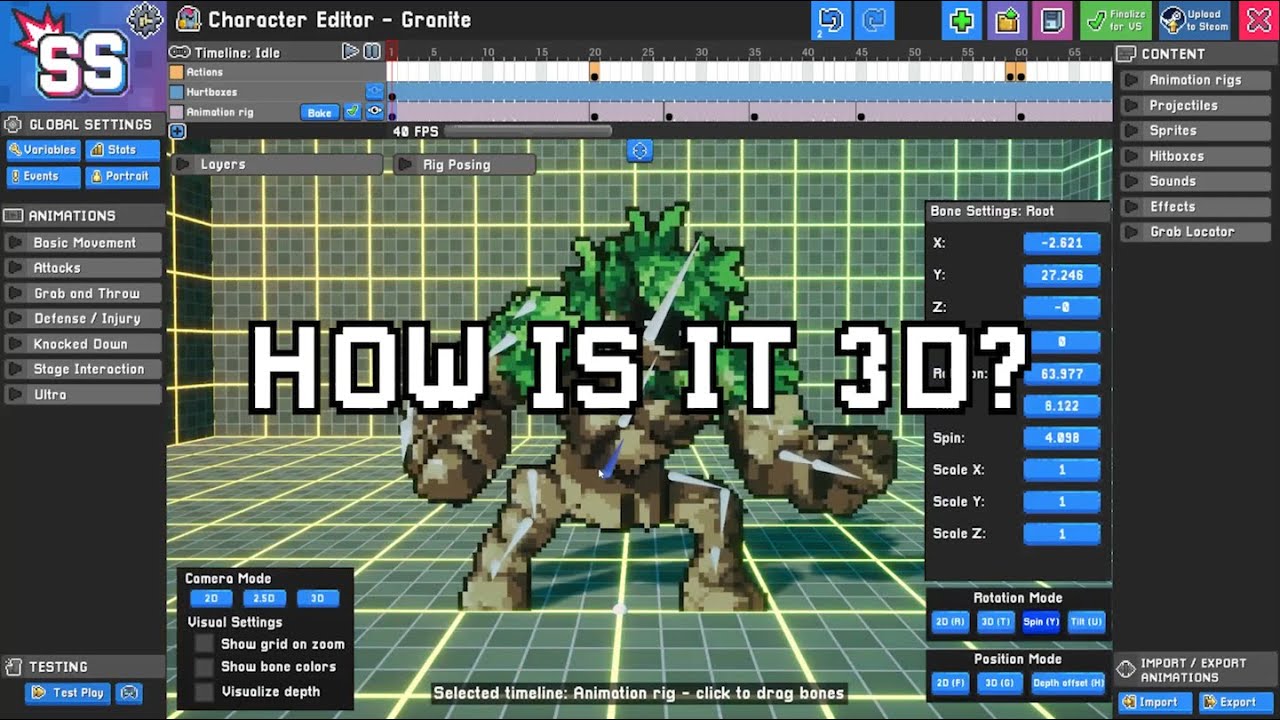1280x720 pixels.
Task: Open Animation rigs content
Action: [x=1197, y=80]
